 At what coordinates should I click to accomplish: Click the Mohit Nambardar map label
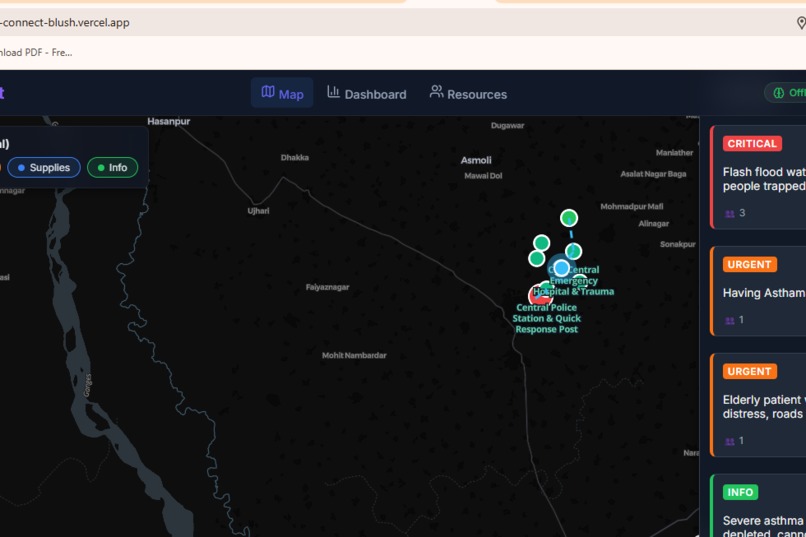(354, 355)
